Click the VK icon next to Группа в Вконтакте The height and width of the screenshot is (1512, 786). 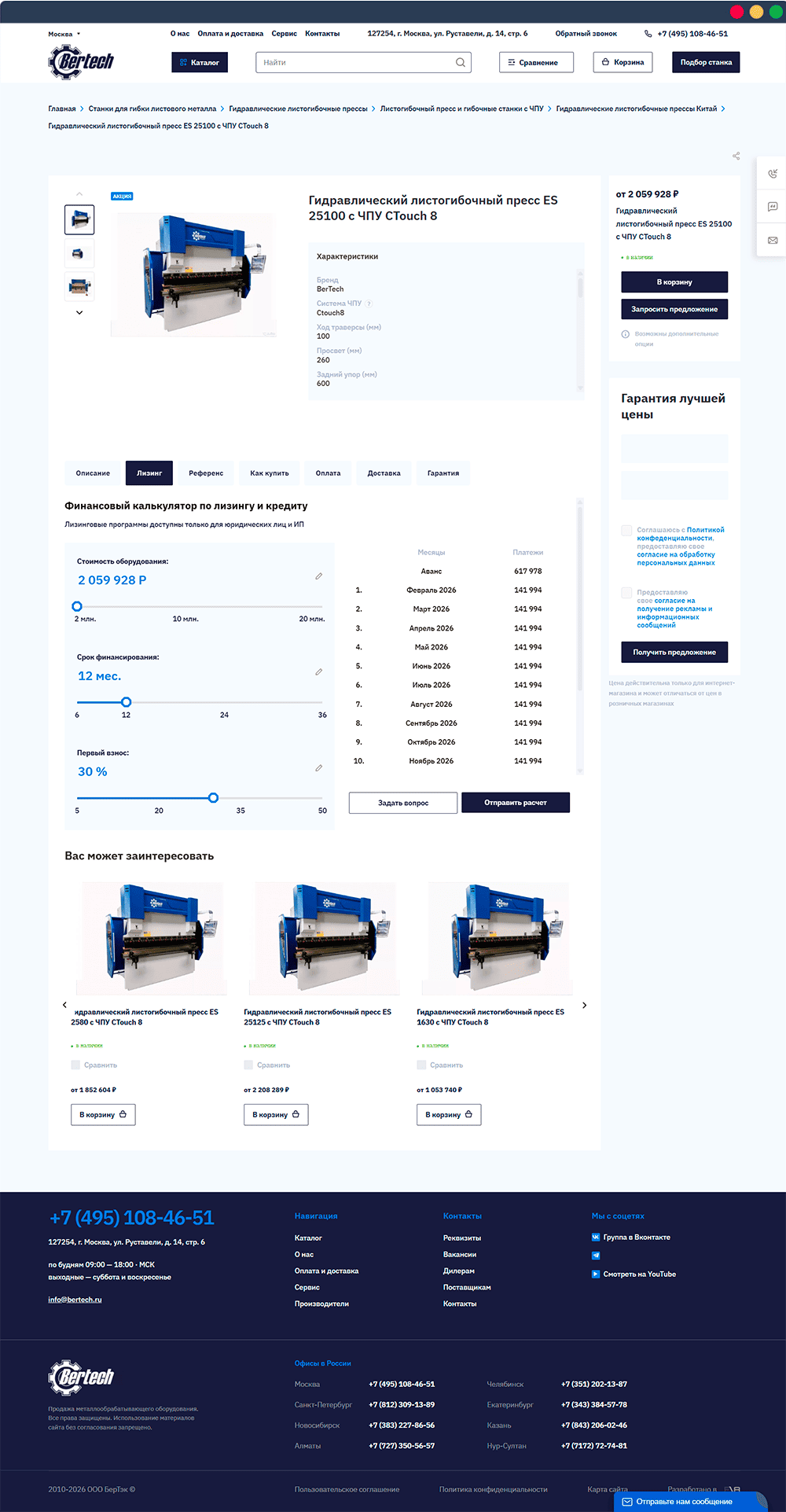tap(596, 1237)
